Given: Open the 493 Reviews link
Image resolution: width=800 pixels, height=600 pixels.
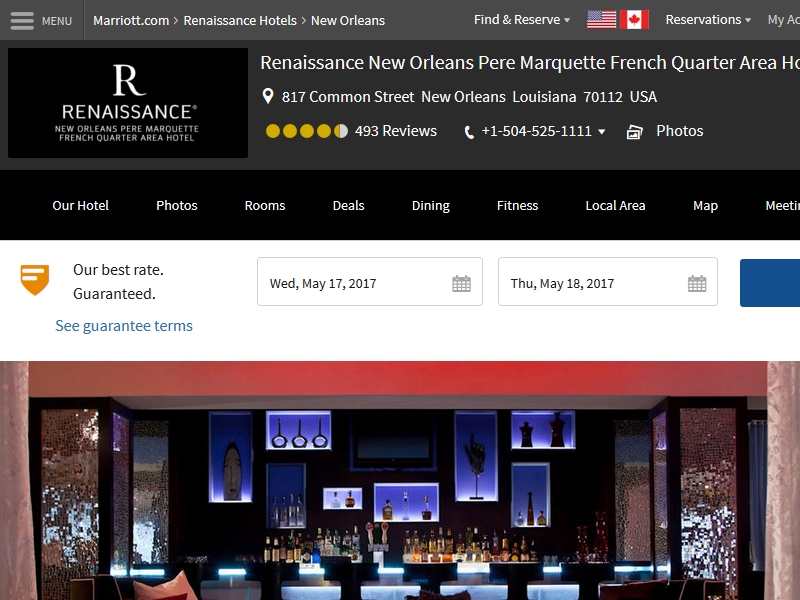Looking at the screenshot, I should tap(396, 131).
